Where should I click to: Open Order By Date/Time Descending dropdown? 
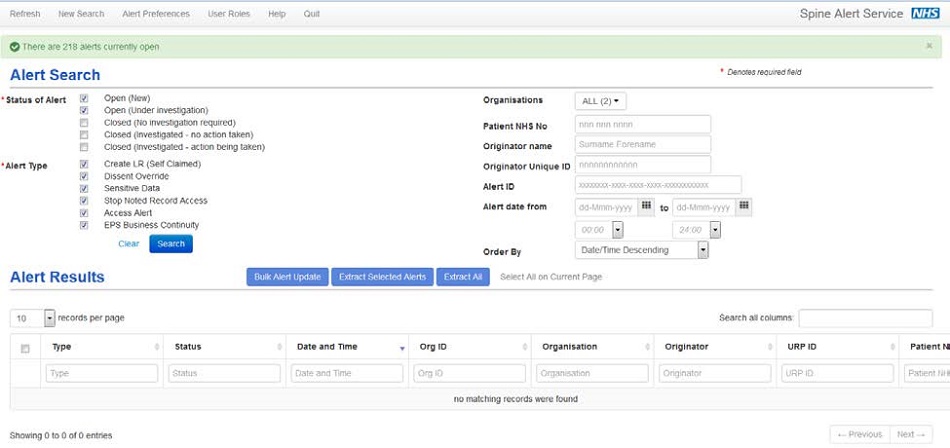(642, 250)
